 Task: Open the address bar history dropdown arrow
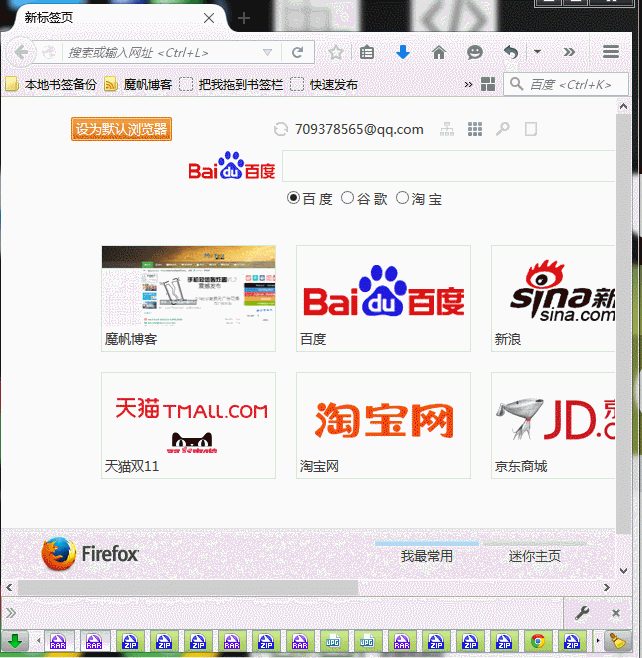click(x=267, y=52)
